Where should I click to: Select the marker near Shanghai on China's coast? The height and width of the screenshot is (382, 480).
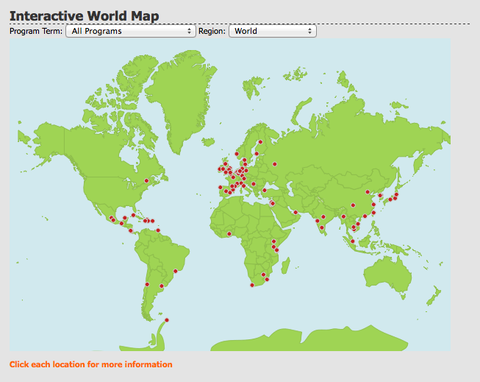374,205
